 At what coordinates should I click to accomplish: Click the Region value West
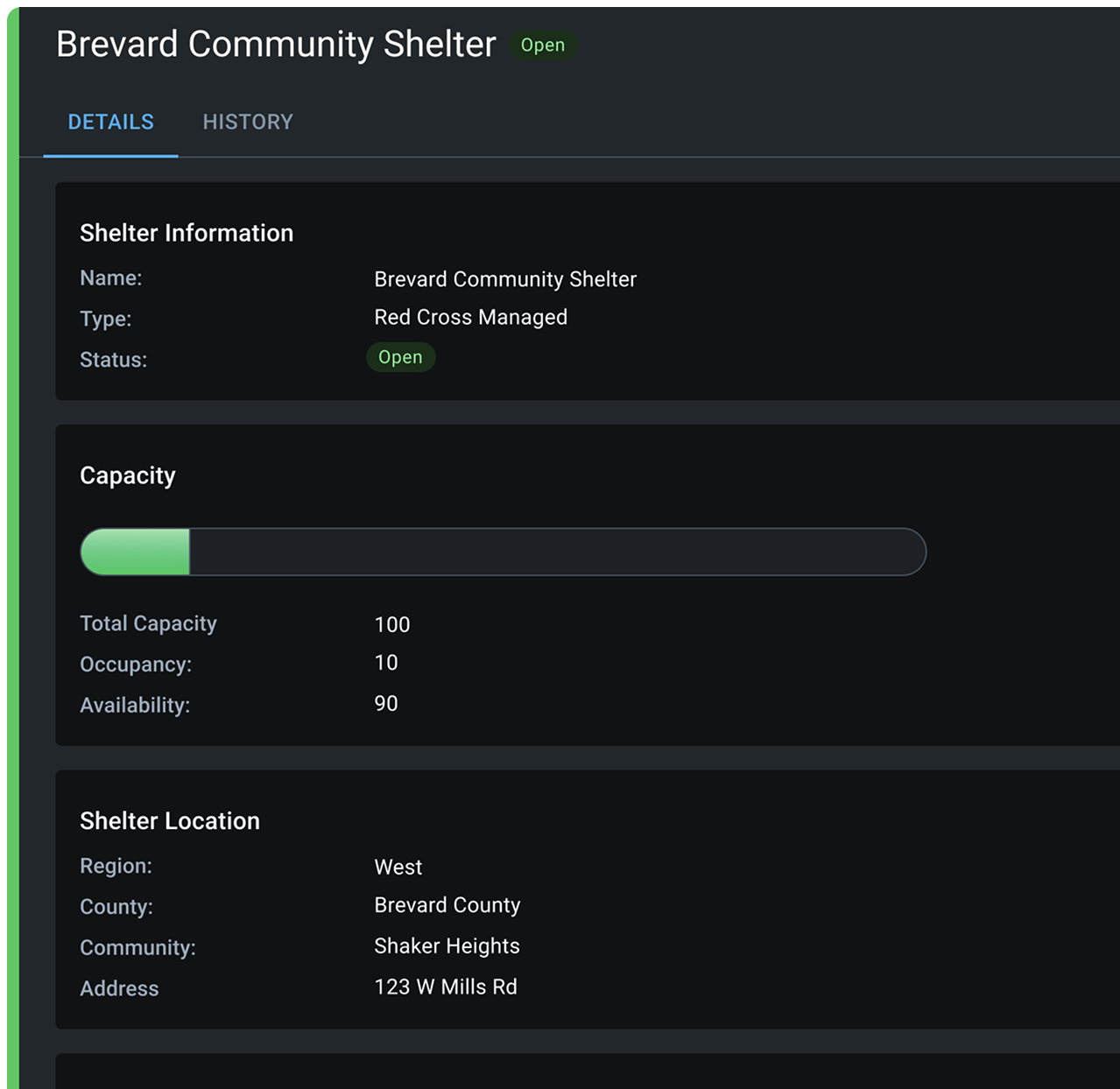click(x=398, y=868)
